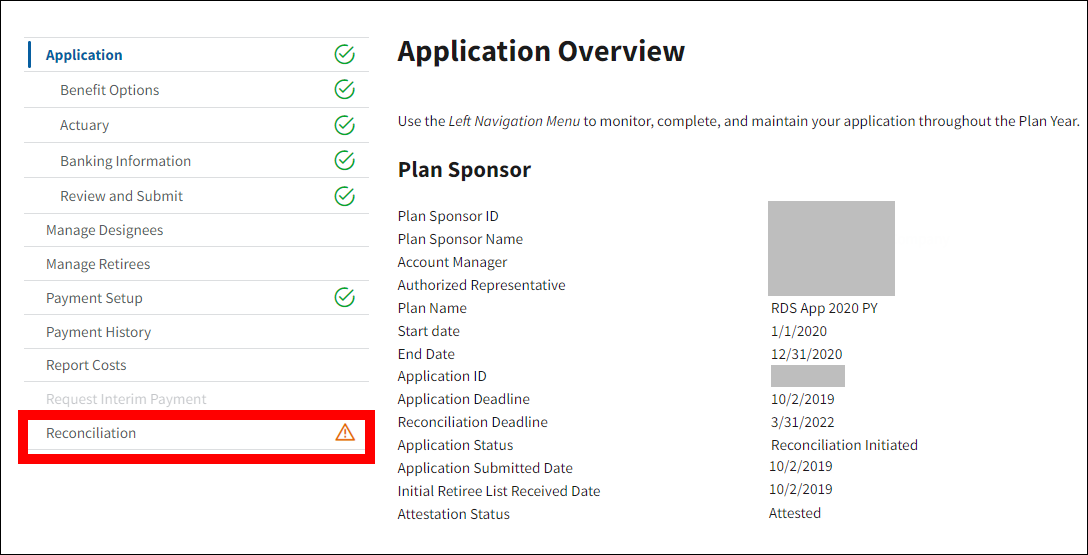Go to Report Costs

[x=86, y=365]
